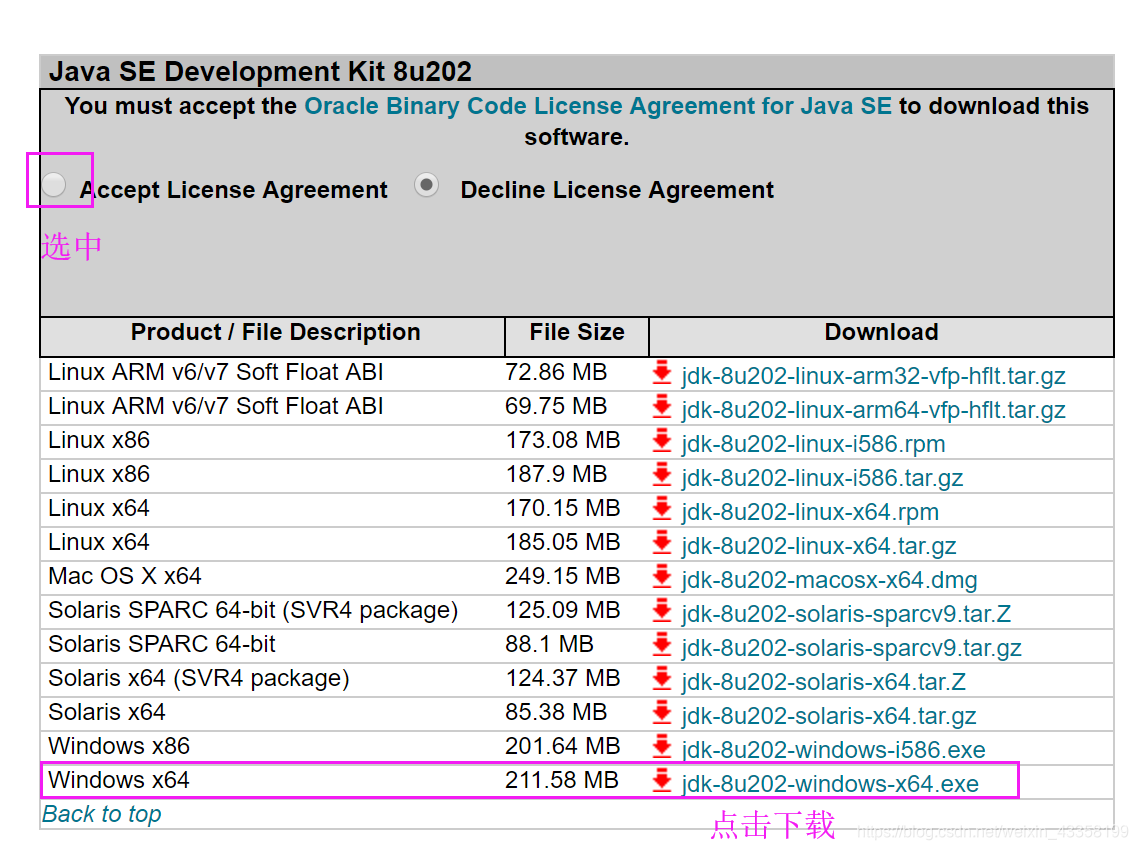Download jdk-8u202-linux-arm64-vfp-hflt.tar.gz
Viewport: 1138px width, 850px height.
pyautogui.click(x=873, y=410)
